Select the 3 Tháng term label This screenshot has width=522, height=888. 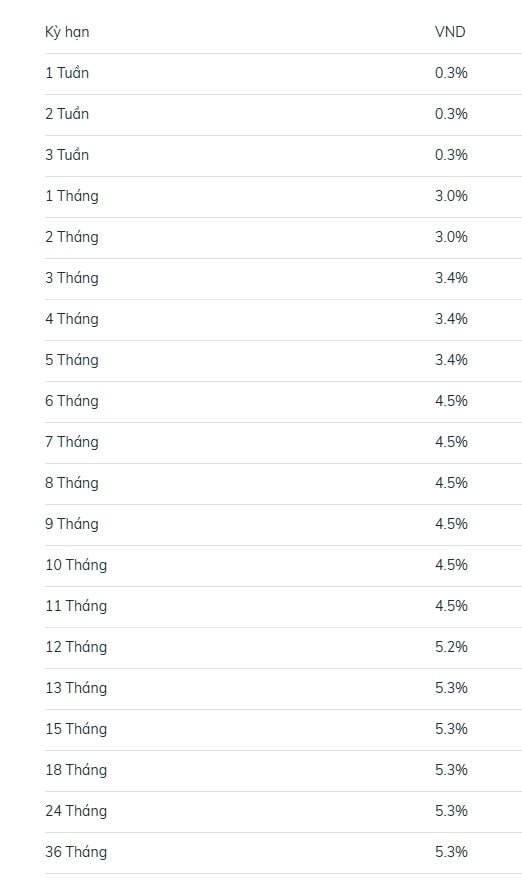tap(72, 278)
